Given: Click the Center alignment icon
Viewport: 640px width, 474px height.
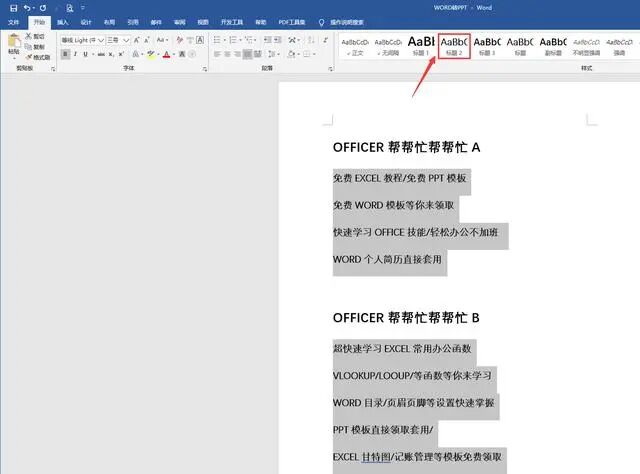Looking at the screenshot, I should [x=227, y=54].
